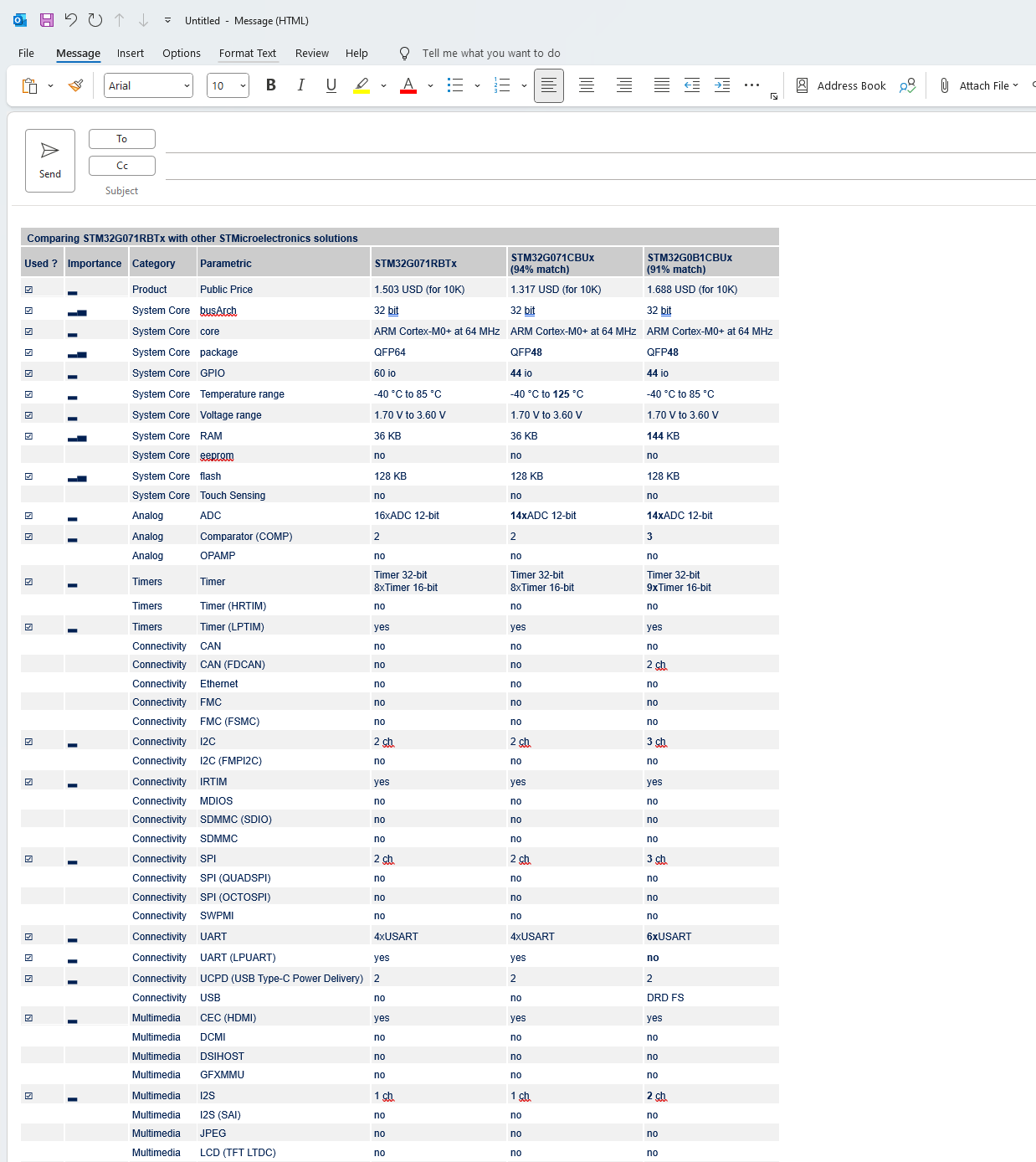This screenshot has height=1162, width=1036.
Task: Open the font name dropdown
Action: pos(187,85)
